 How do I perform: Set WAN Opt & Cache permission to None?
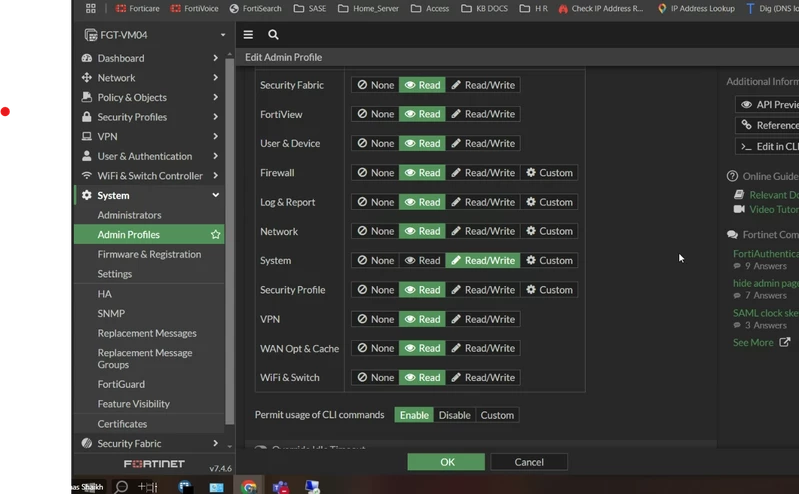coord(376,348)
